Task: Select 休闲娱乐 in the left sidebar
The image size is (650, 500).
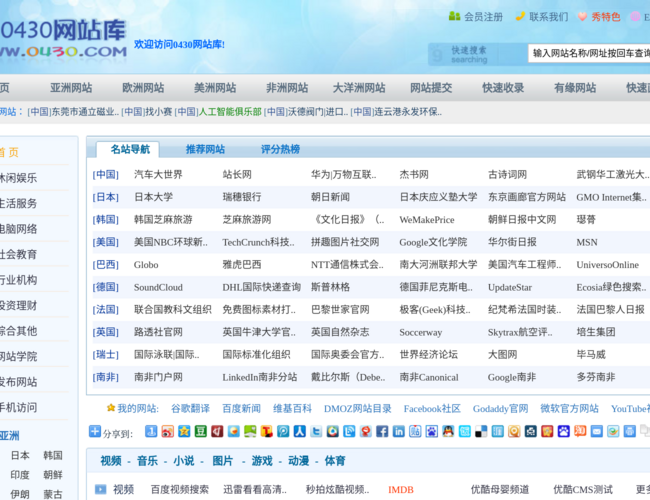Action: point(18,178)
